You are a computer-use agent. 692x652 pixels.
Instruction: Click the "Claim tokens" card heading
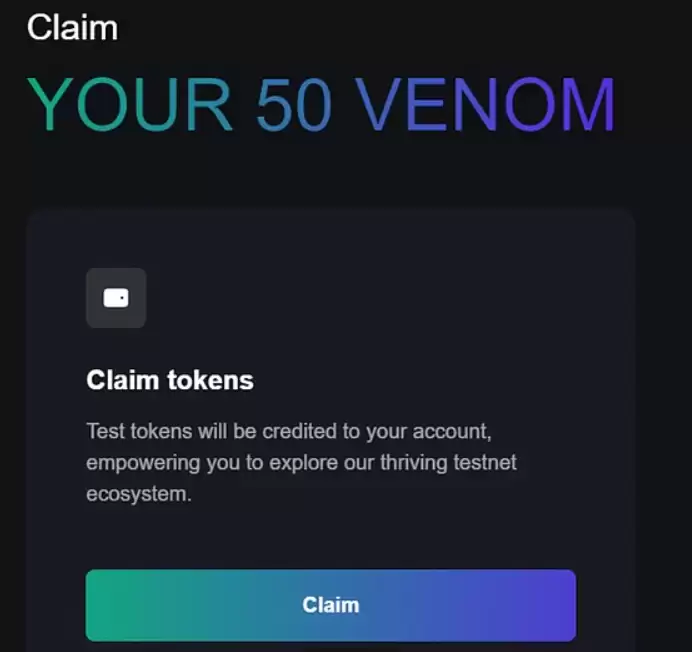170,380
